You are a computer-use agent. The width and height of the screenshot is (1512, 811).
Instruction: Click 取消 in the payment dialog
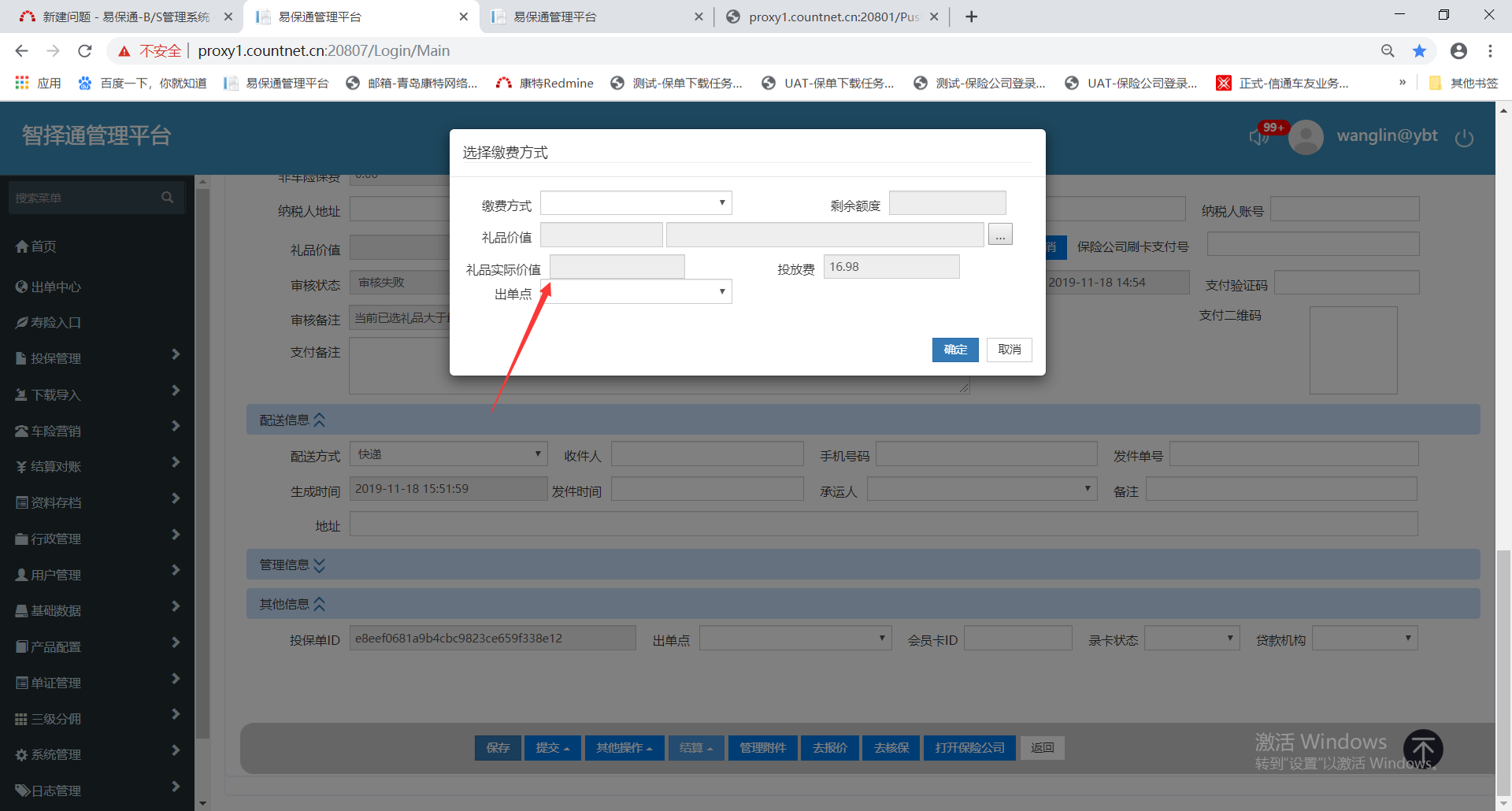[1009, 350]
